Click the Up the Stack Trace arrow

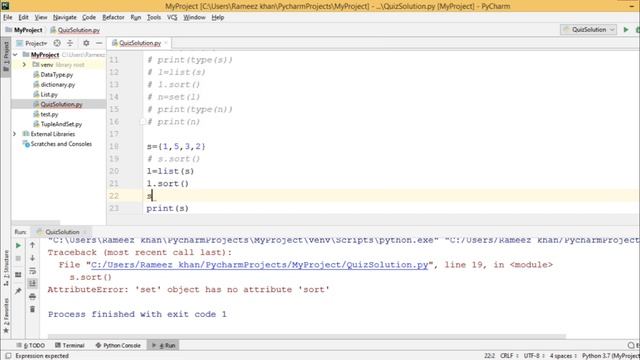pos(33,245)
